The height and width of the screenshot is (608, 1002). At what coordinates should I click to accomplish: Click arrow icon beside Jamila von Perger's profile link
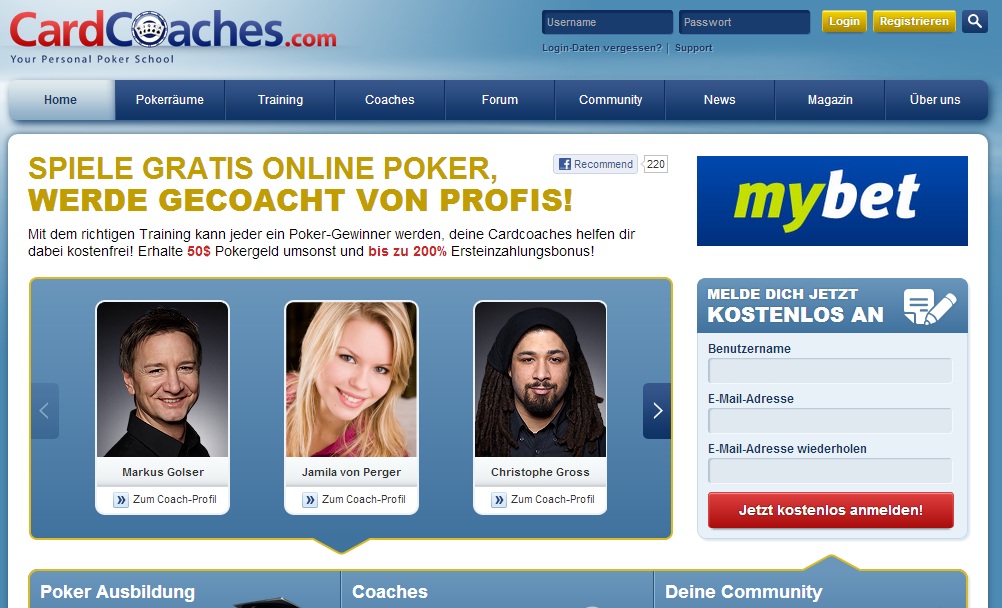pos(310,500)
